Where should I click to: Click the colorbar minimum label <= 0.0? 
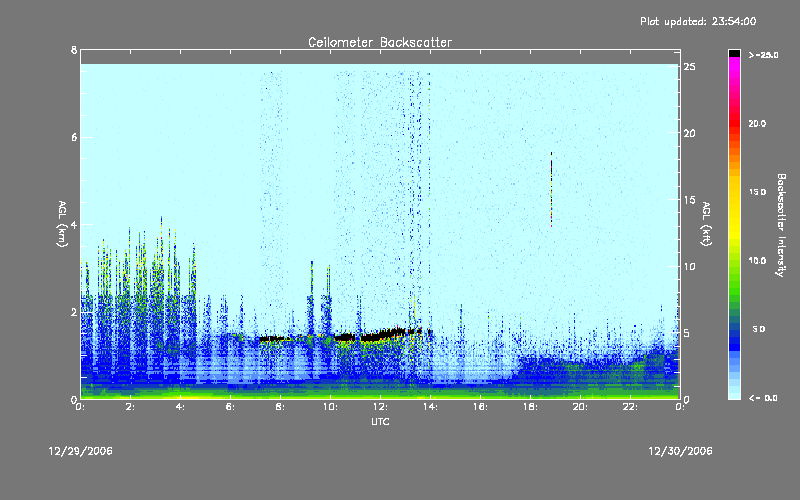coord(763,398)
